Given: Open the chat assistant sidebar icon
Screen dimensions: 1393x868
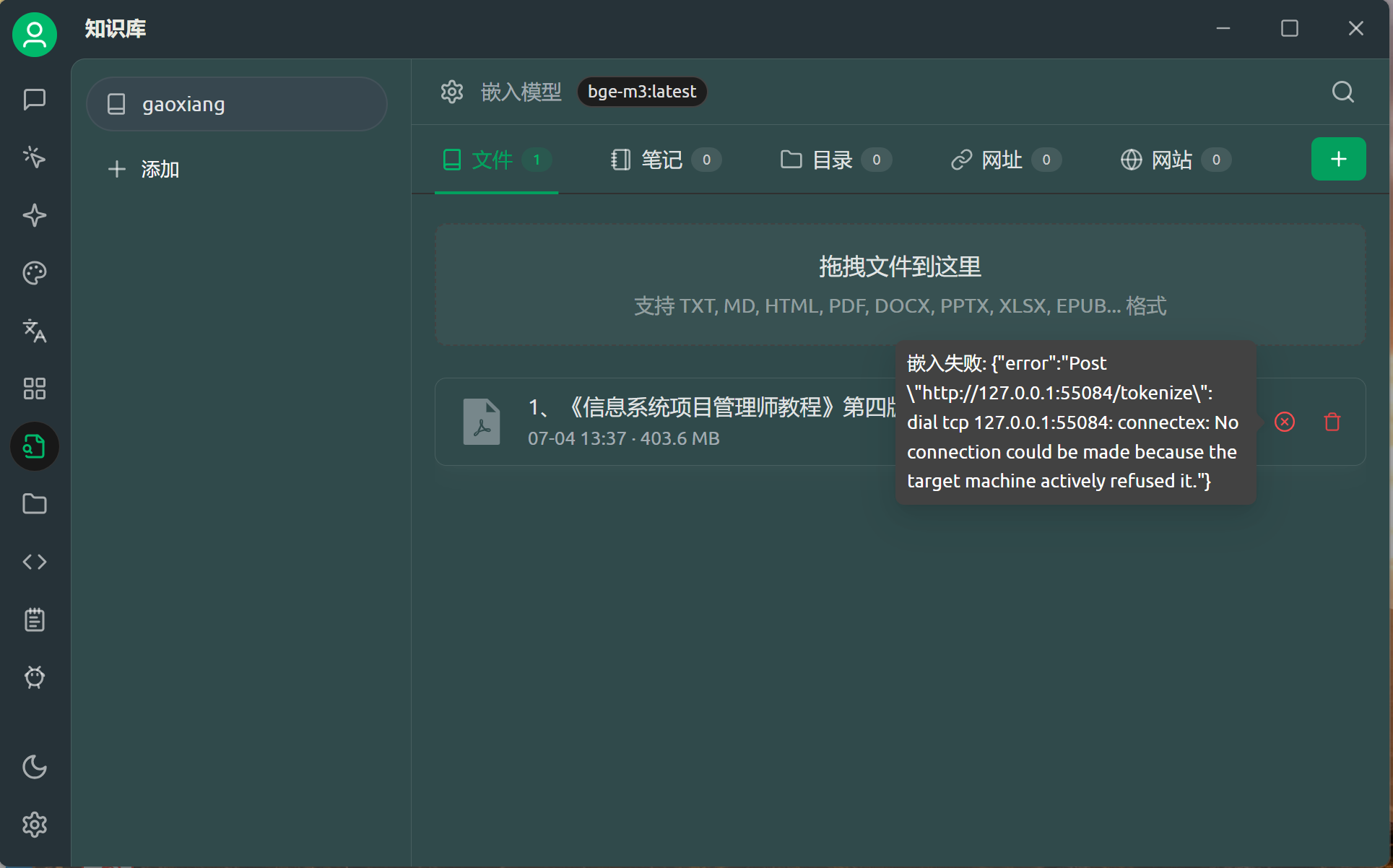Looking at the screenshot, I should 35,100.
